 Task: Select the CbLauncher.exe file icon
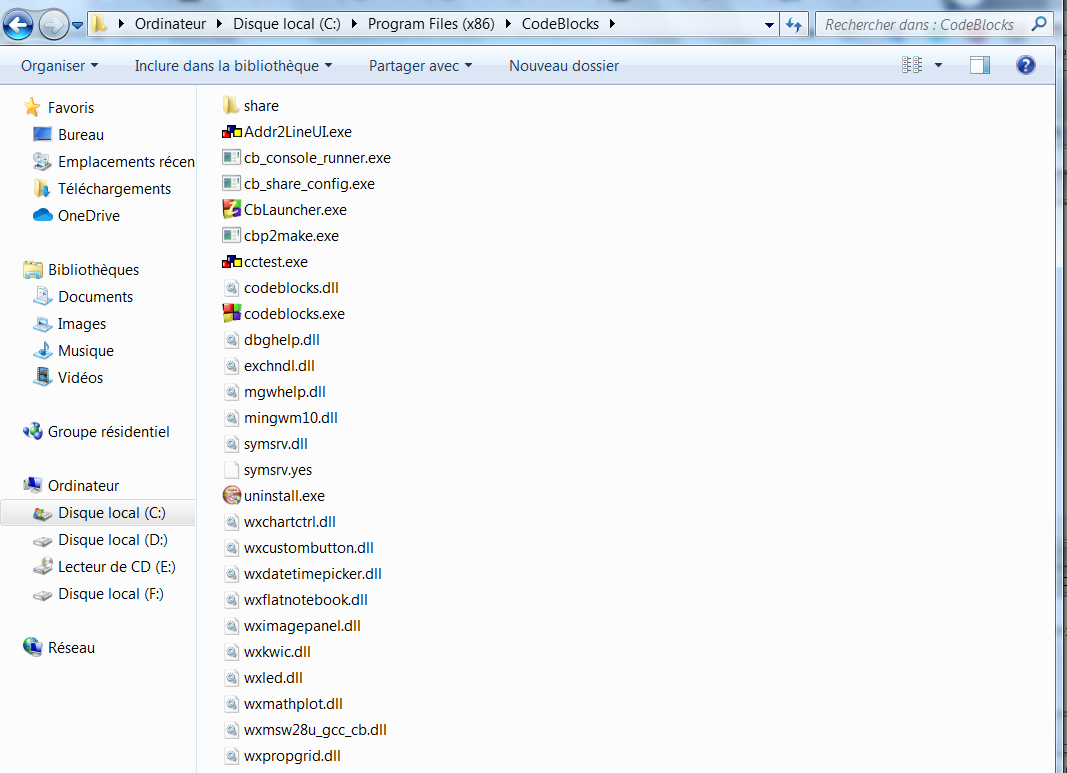pyautogui.click(x=231, y=210)
